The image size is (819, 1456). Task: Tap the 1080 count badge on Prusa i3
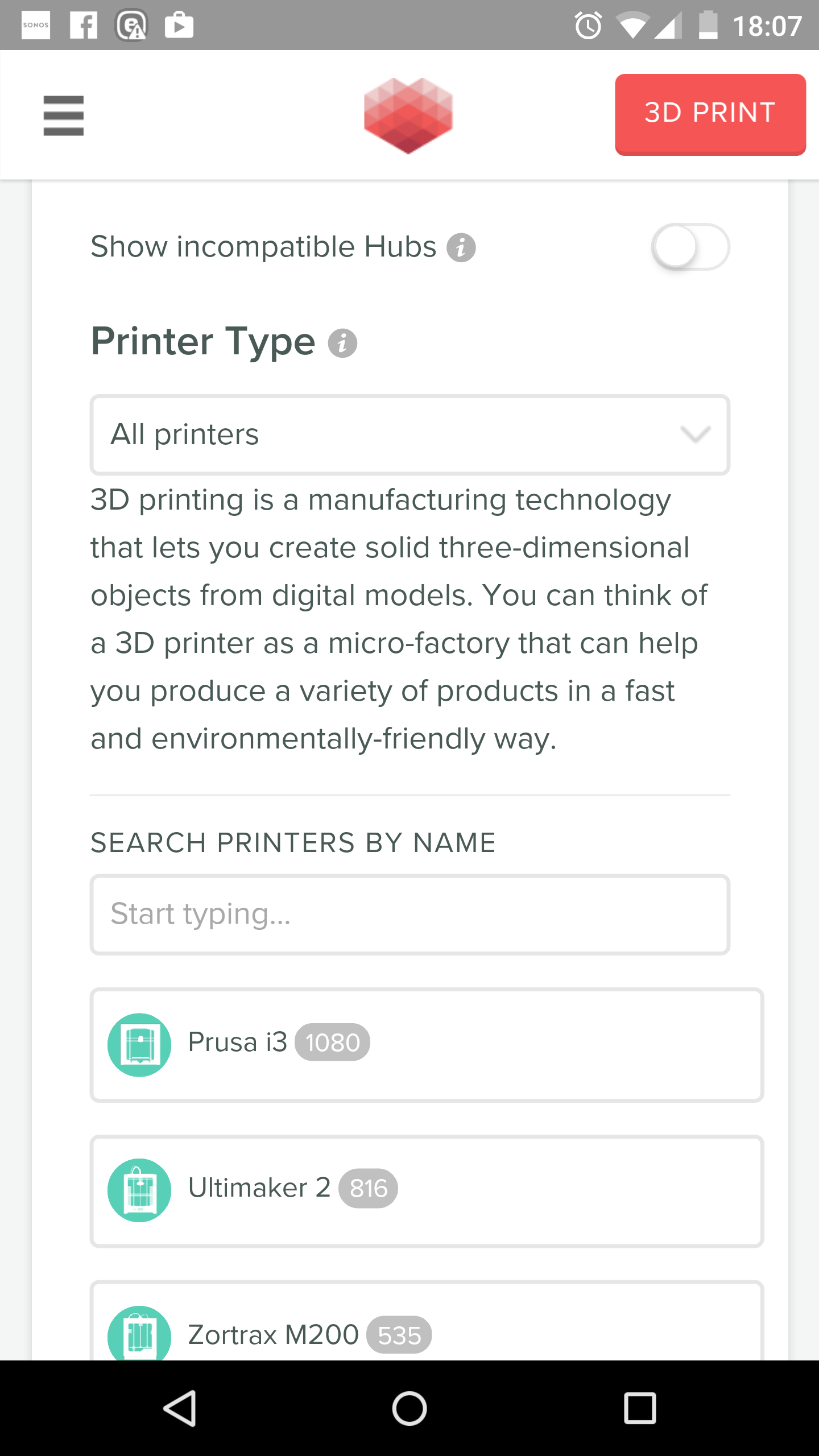[x=332, y=1043]
